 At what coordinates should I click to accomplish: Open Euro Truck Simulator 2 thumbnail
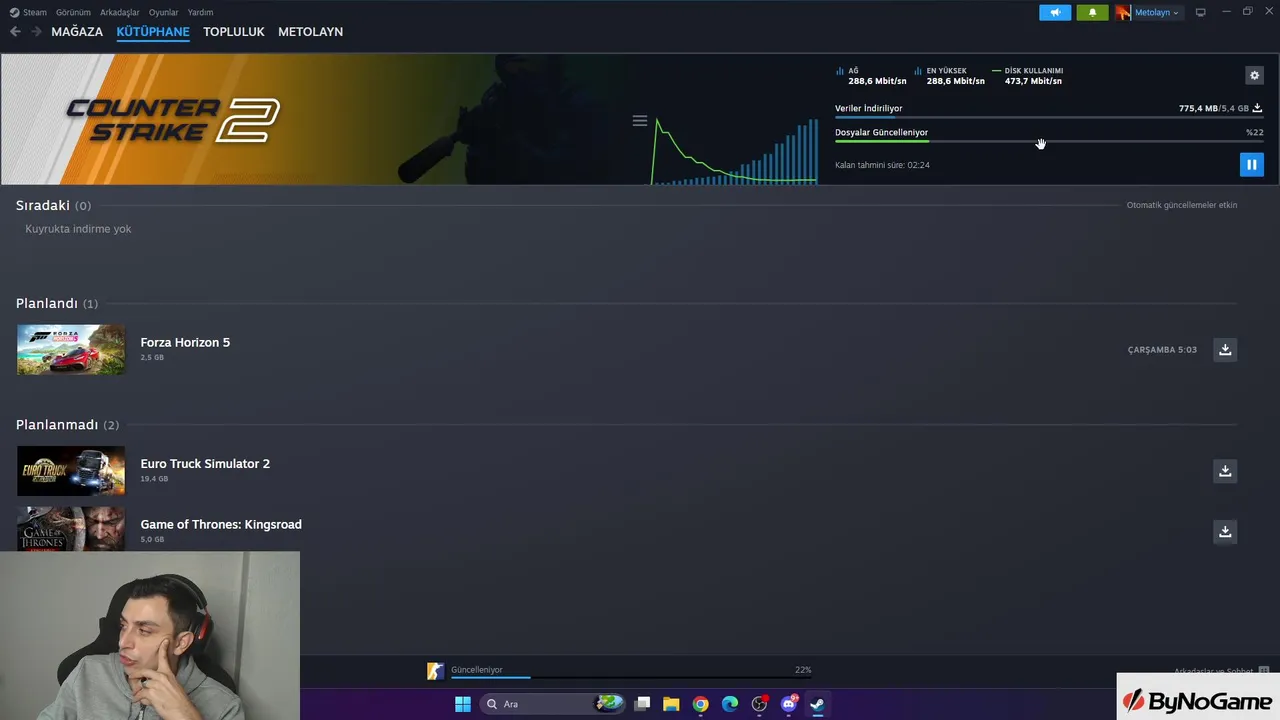[71, 470]
